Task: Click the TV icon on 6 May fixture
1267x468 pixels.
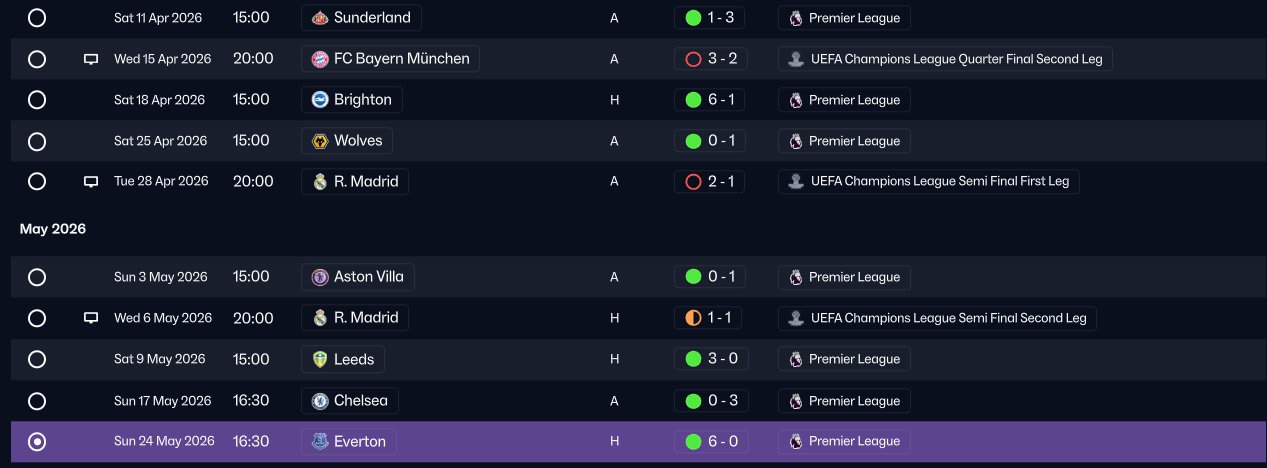Action: [91, 318]
